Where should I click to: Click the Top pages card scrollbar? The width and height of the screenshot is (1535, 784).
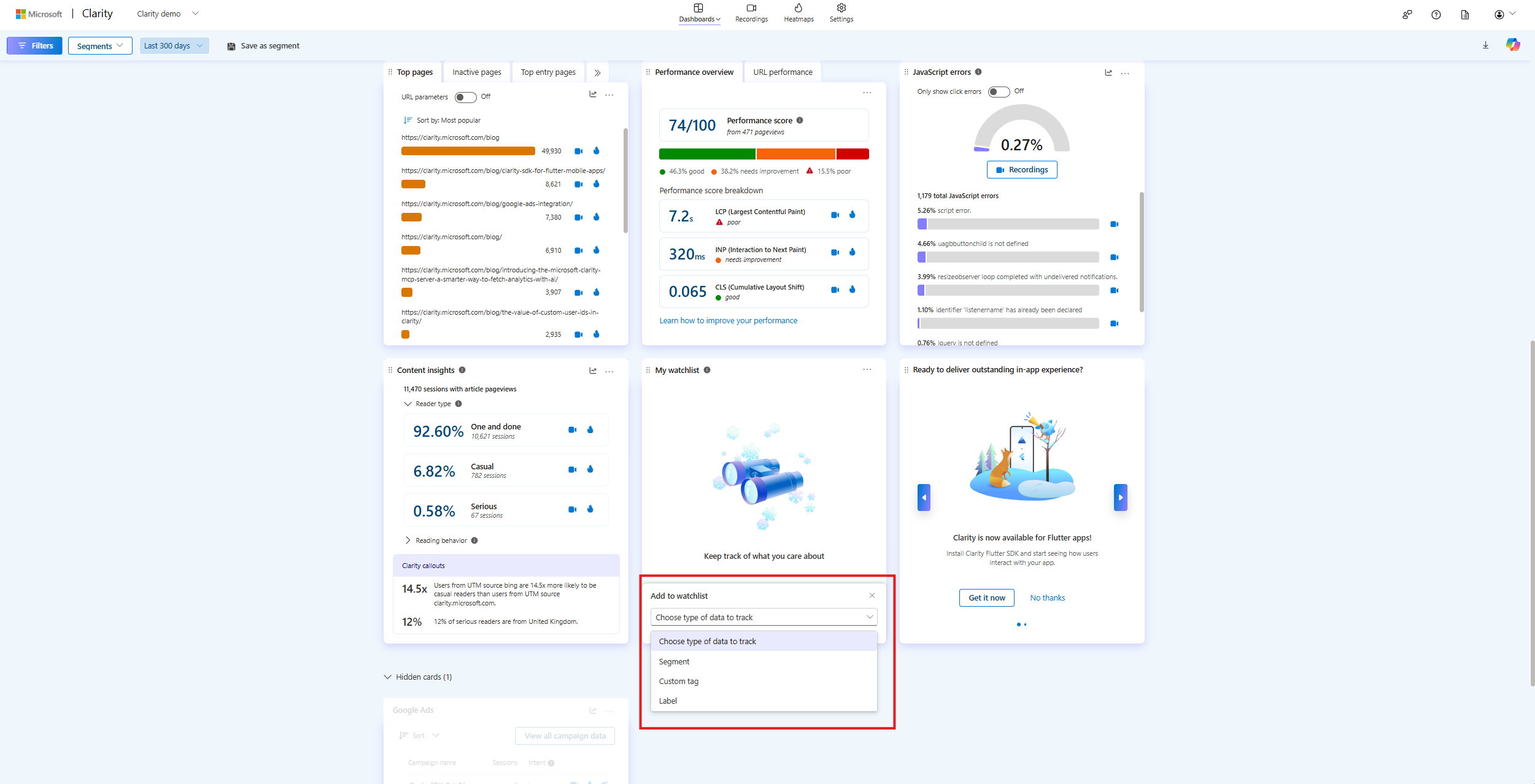point(625,180)
